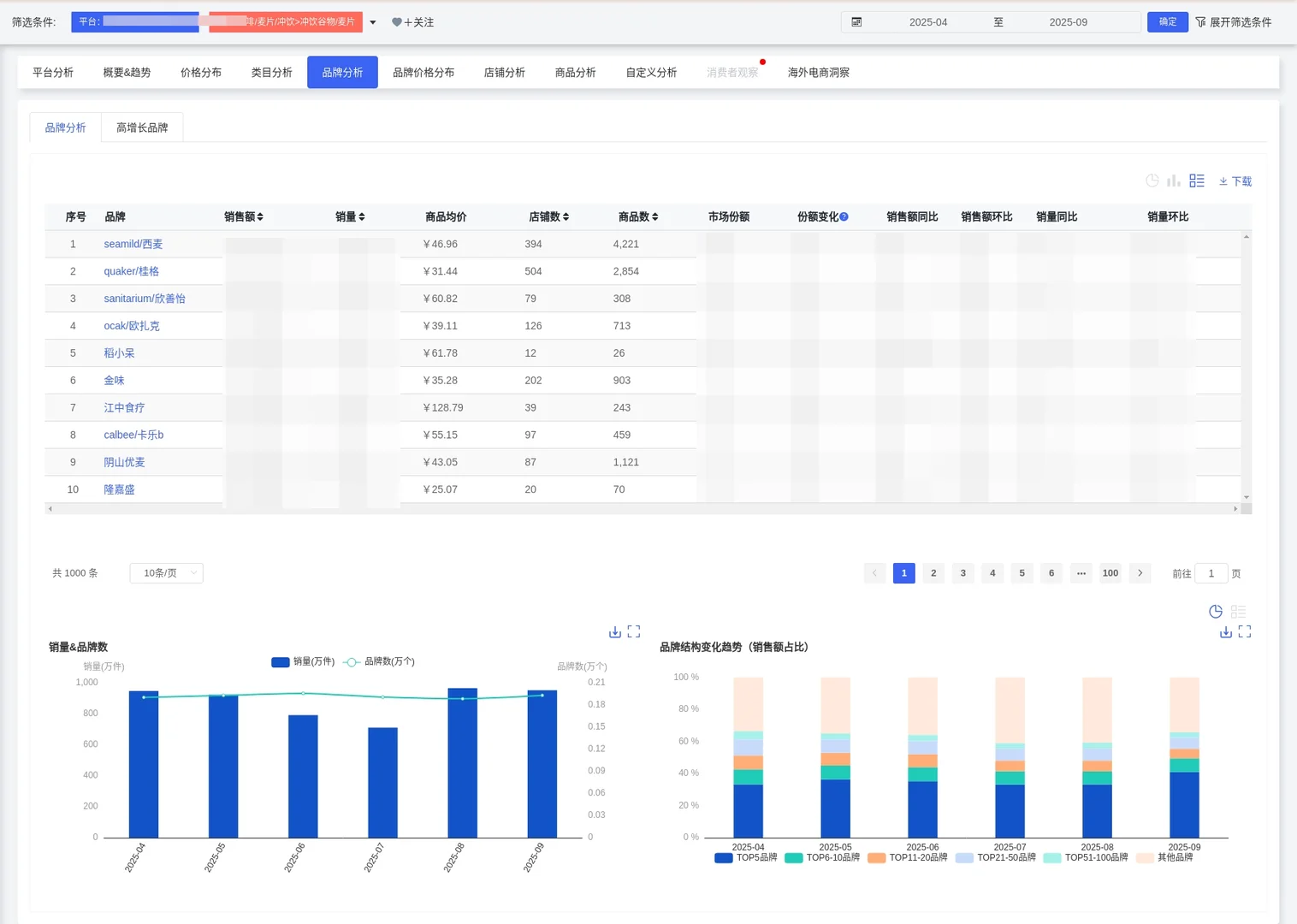Click the heart follow icon
Viewport: 1297px width, 924px height.
[397, 22]
